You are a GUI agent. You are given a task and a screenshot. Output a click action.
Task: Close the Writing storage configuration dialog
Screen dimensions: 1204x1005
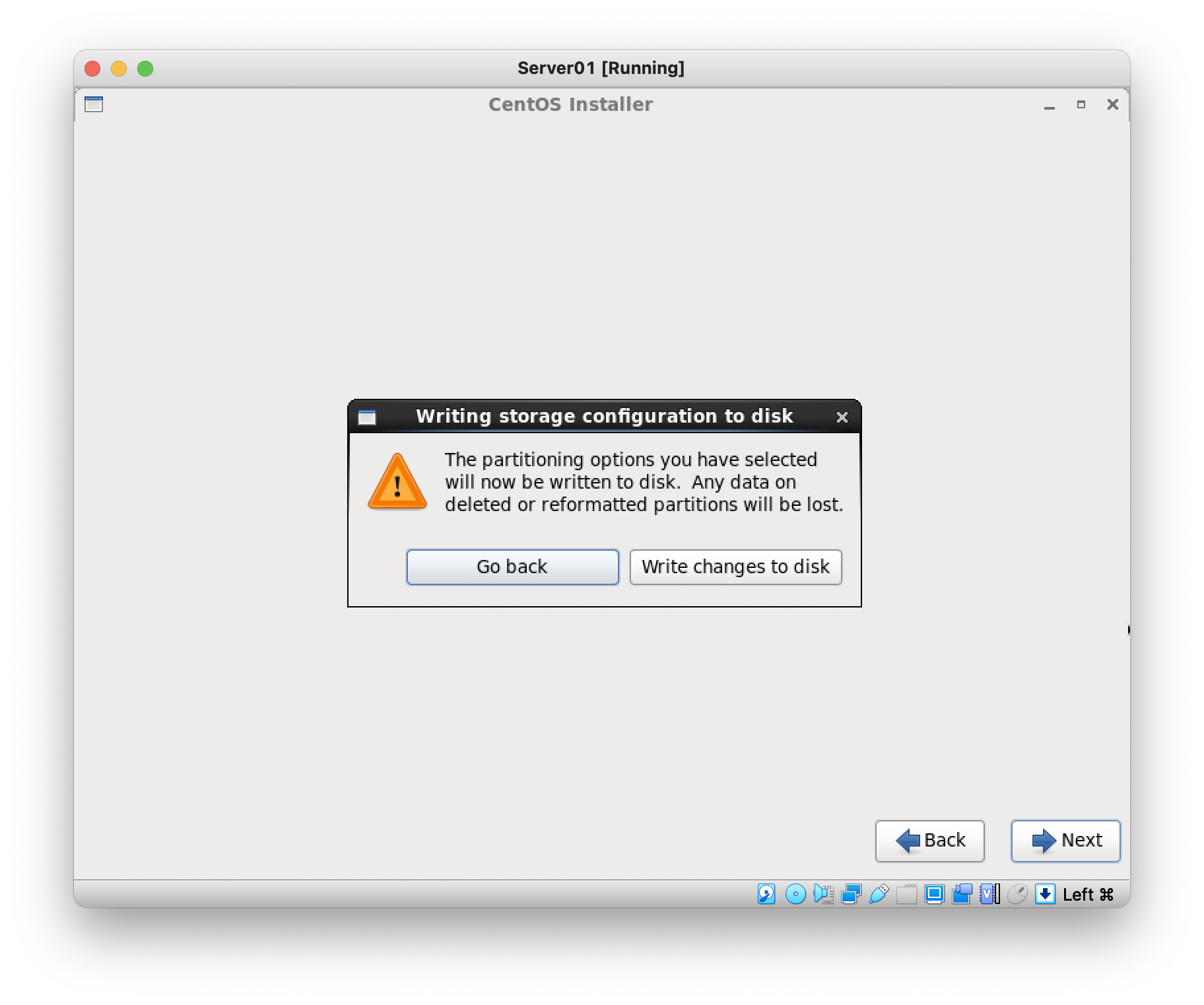(842, 417)
